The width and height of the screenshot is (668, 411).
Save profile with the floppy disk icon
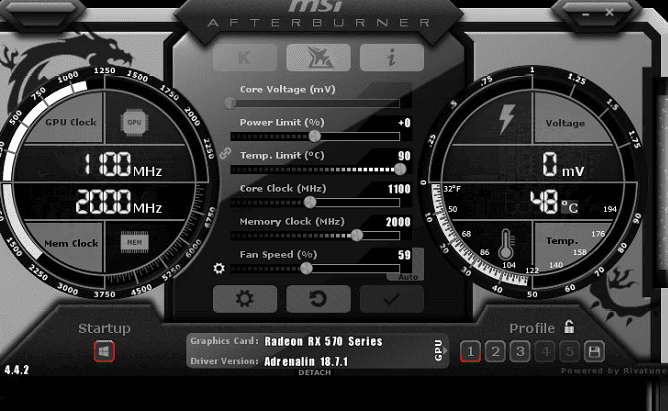click(594, 352)
